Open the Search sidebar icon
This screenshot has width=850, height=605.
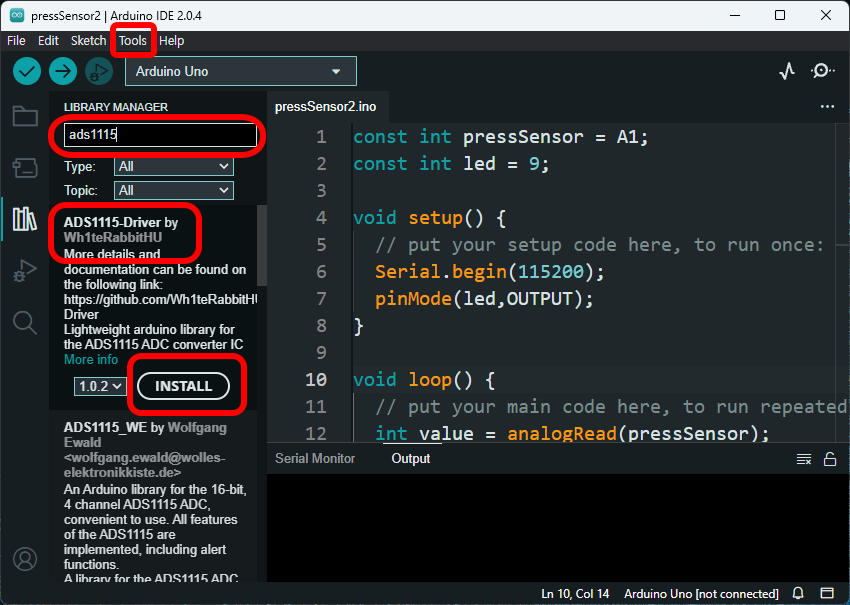point(25,323)
